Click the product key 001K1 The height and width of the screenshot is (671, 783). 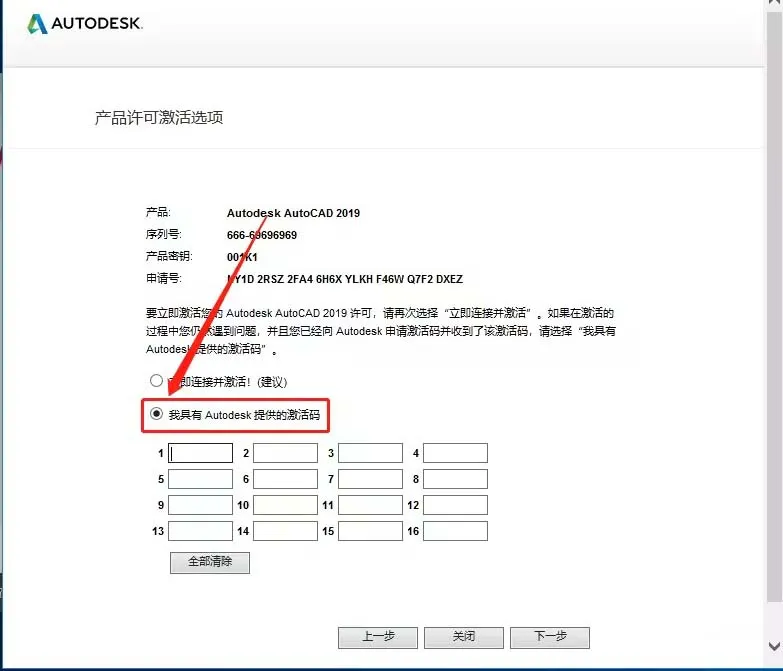242,257
